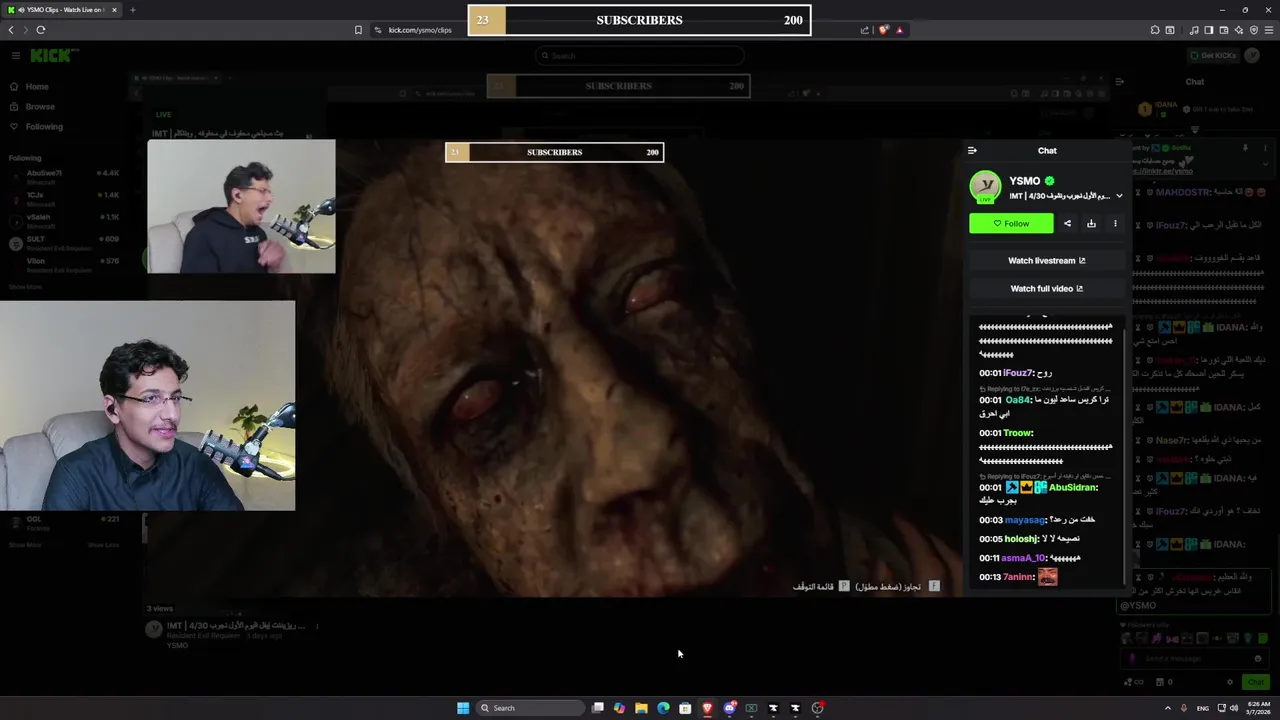Switch input language via ENG indicator
1280x720 pixels.
(1203, 708)
